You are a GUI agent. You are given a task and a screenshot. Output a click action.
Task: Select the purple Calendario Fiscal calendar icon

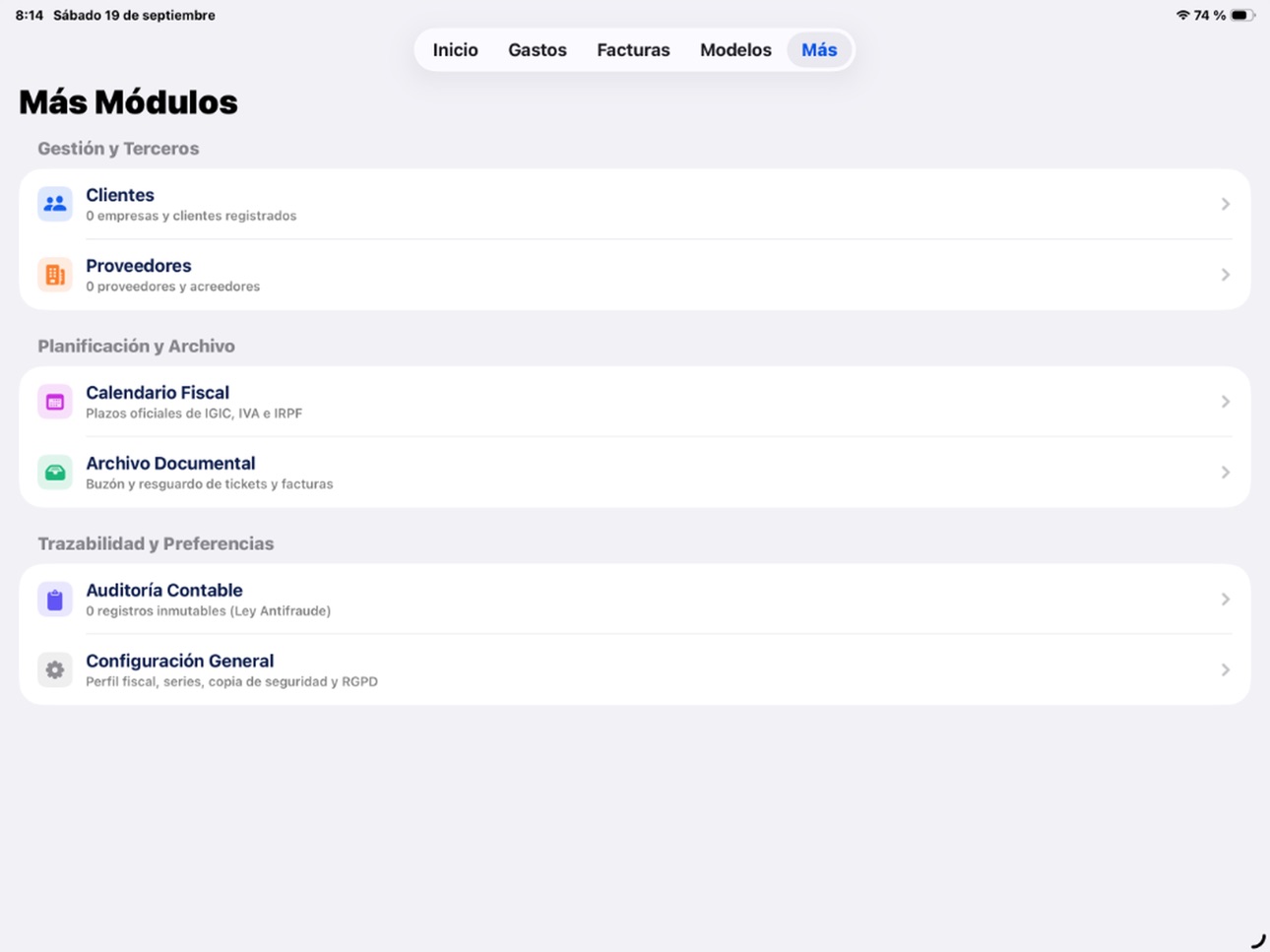pos(55,402)
